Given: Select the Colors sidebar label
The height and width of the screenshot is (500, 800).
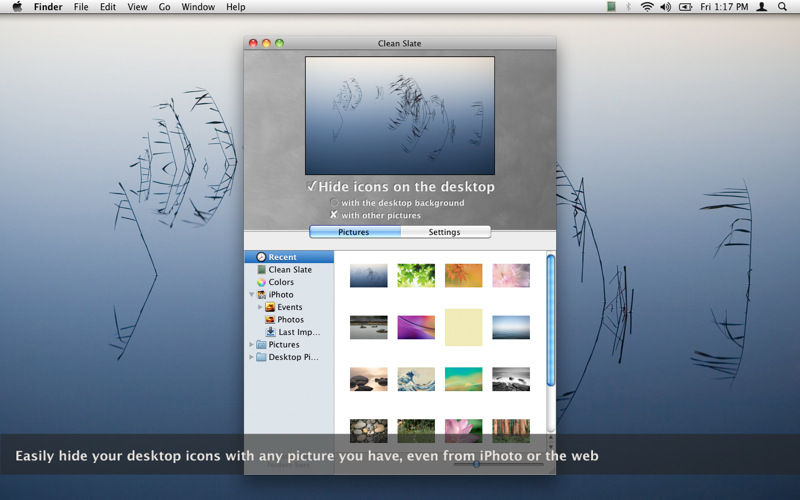Looking at the screenshot, I should (281, 282).
